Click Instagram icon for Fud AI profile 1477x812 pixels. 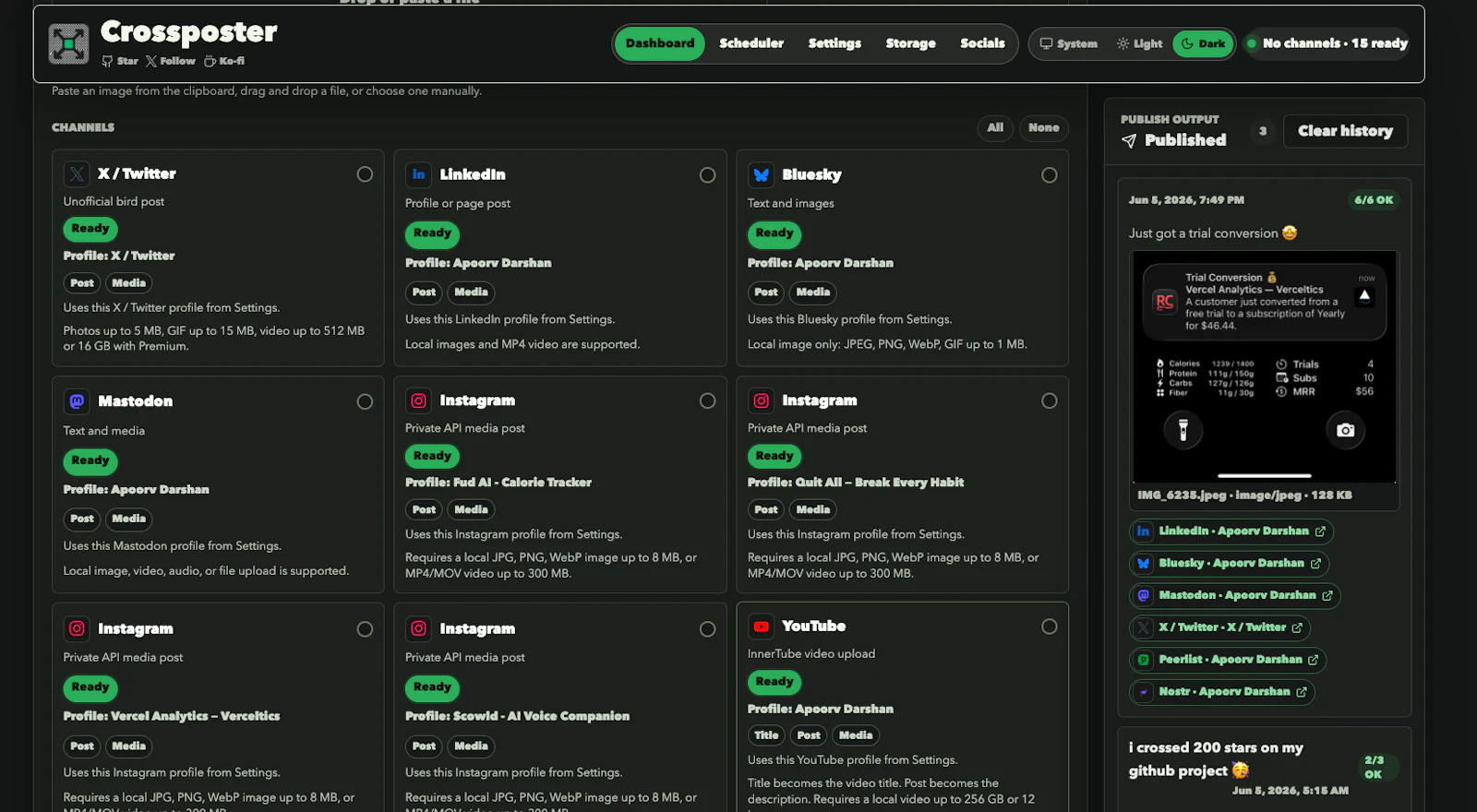pos(418,400)
